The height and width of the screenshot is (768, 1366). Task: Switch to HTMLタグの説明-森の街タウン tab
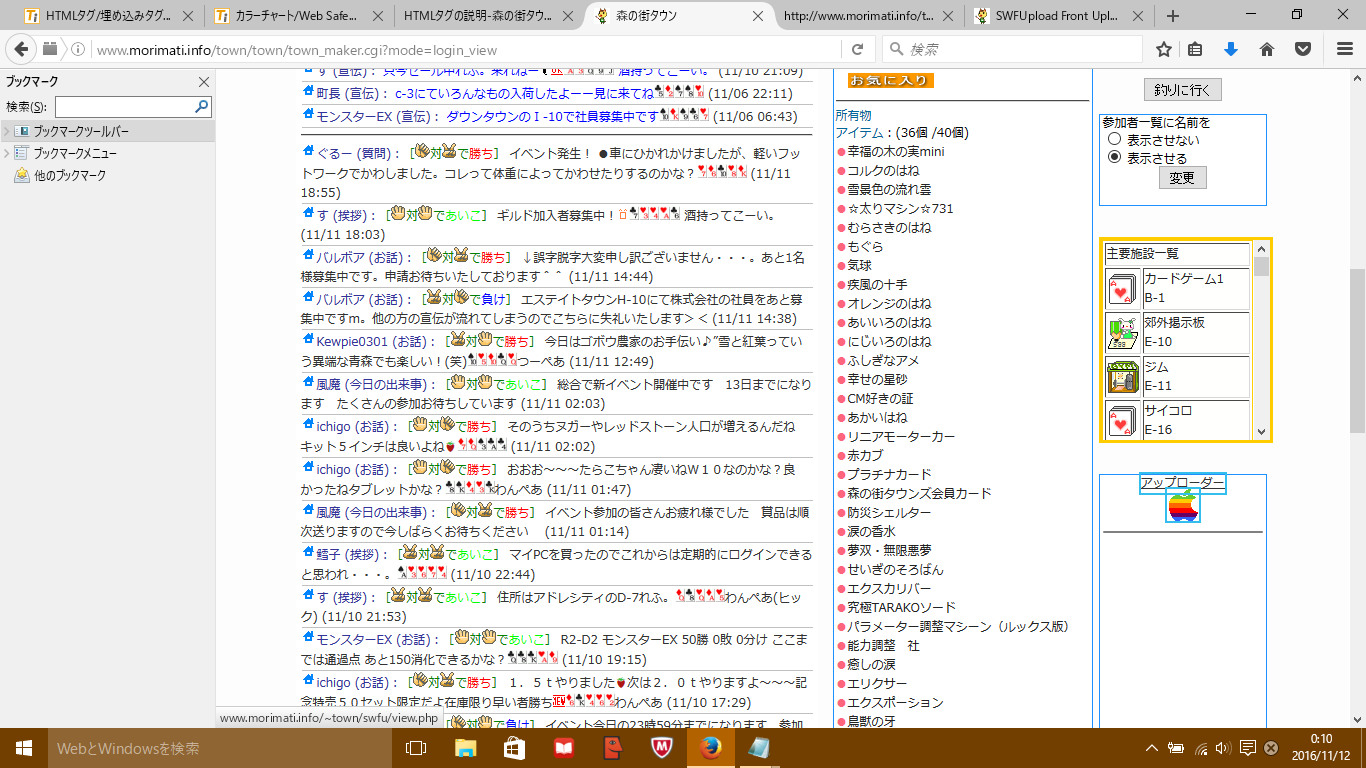pos(490,16)
